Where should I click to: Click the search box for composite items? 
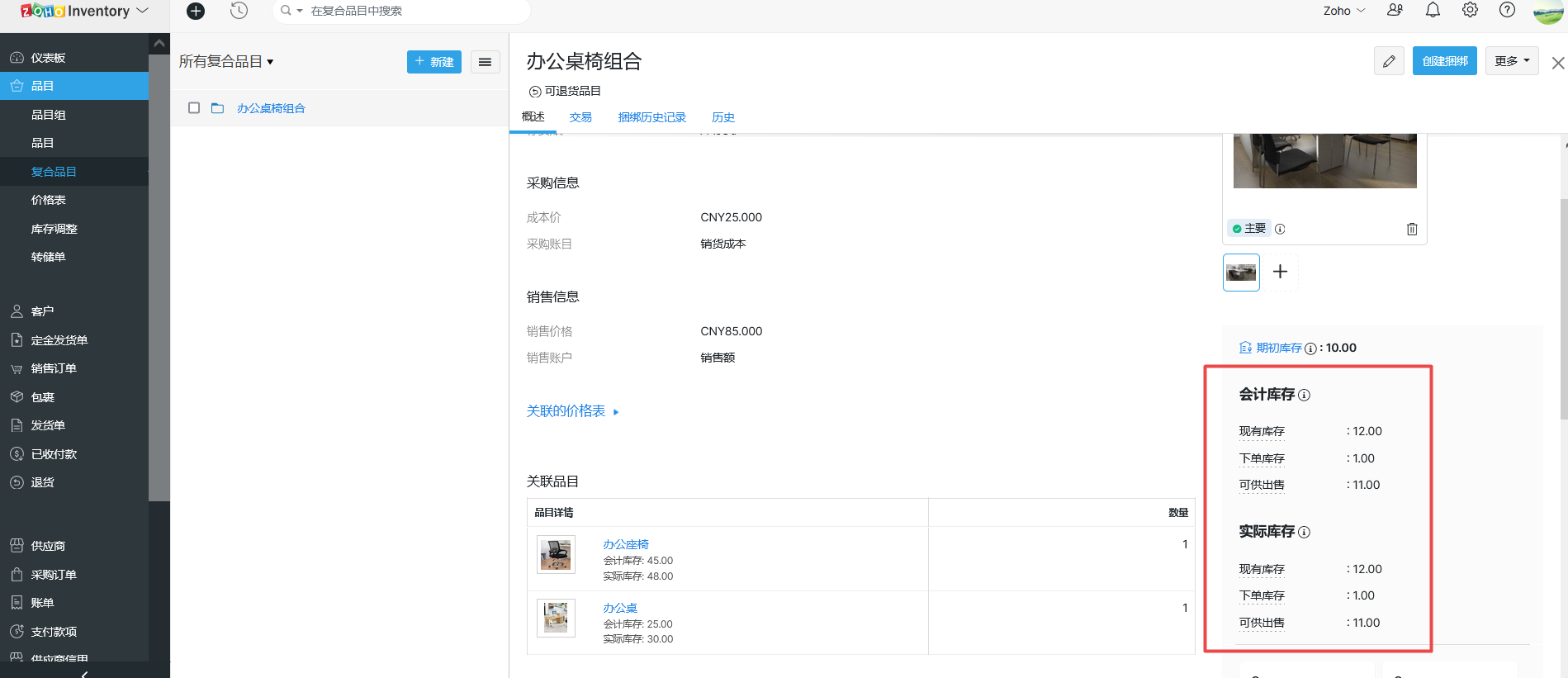(x=413, y=11)
